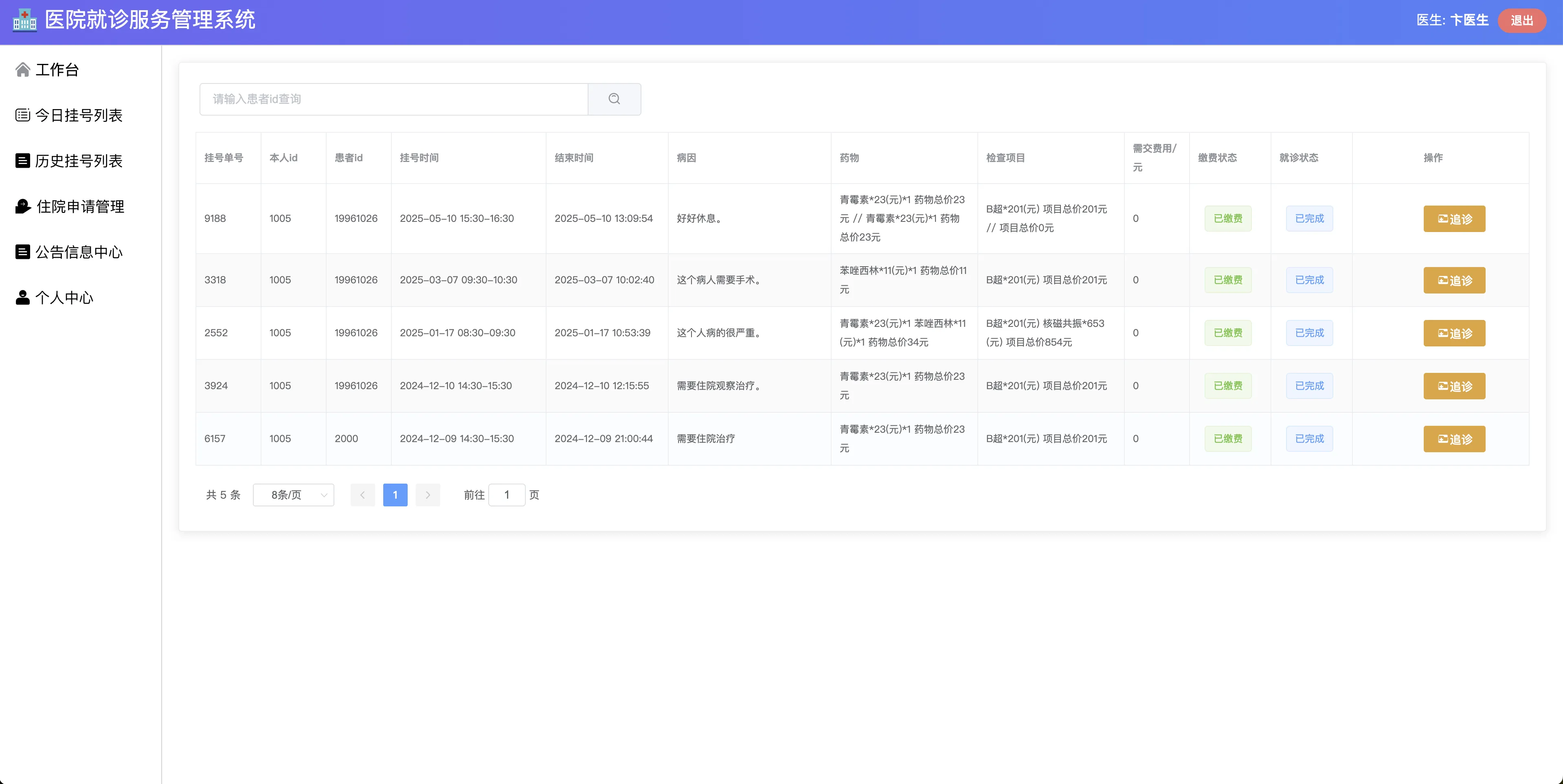Click the person icon beside 个人中心

[x=22, y=298]
